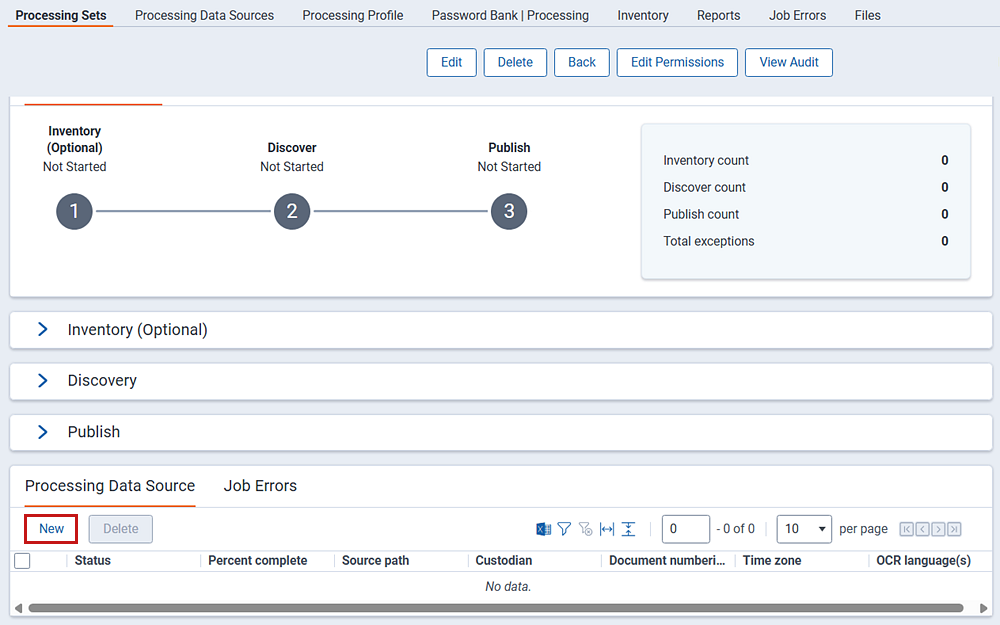Image resolution: width=1000 pixels, height=625 pixels.
Task: Click the Edit Permissions button
Action: point(677,62)
